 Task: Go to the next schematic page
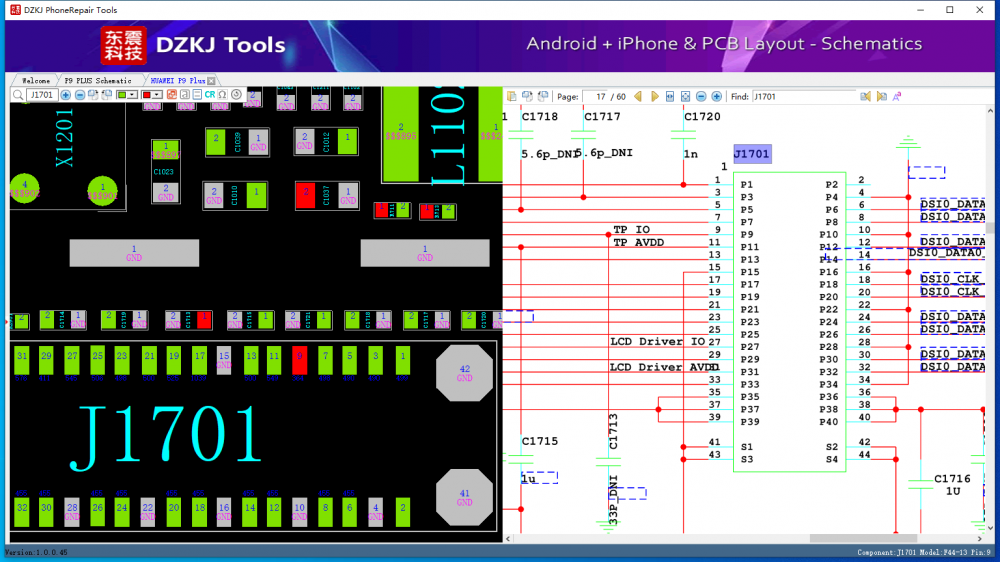click(x=655, y=97)
